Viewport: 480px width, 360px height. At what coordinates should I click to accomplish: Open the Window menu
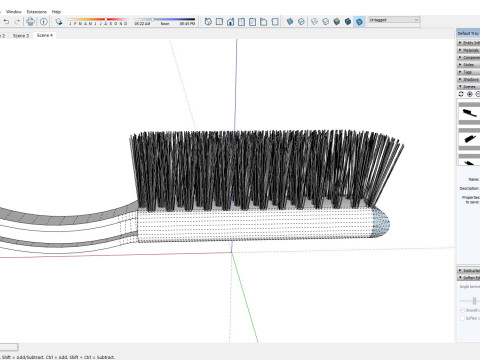[x=14, y=12]
